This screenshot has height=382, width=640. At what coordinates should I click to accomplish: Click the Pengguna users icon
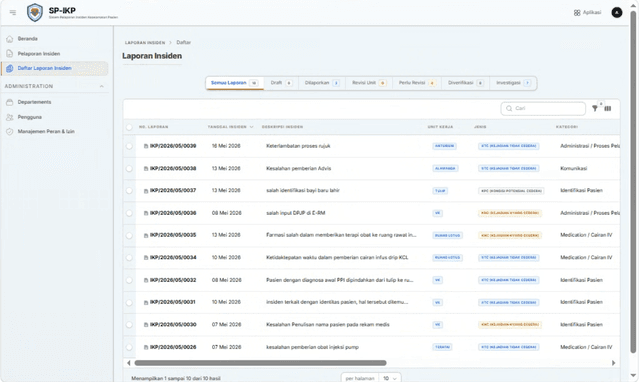(x=10, y=117)
